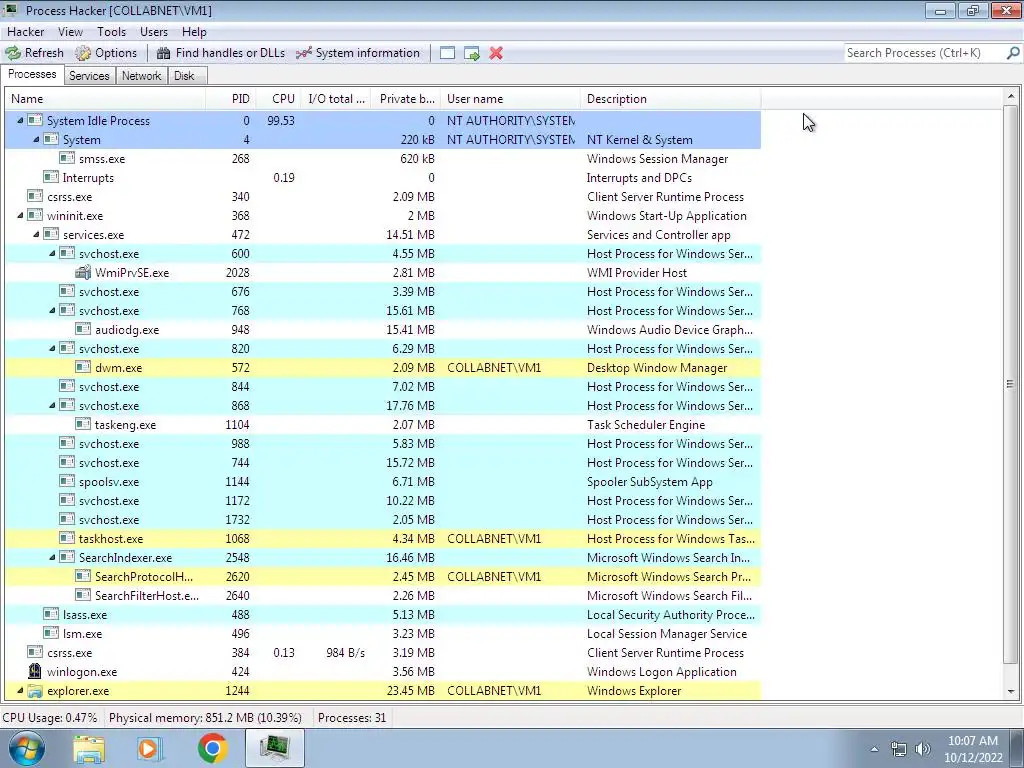Open the Hacker menu
Screen dimensions: 1024x768
click(25, 31)
